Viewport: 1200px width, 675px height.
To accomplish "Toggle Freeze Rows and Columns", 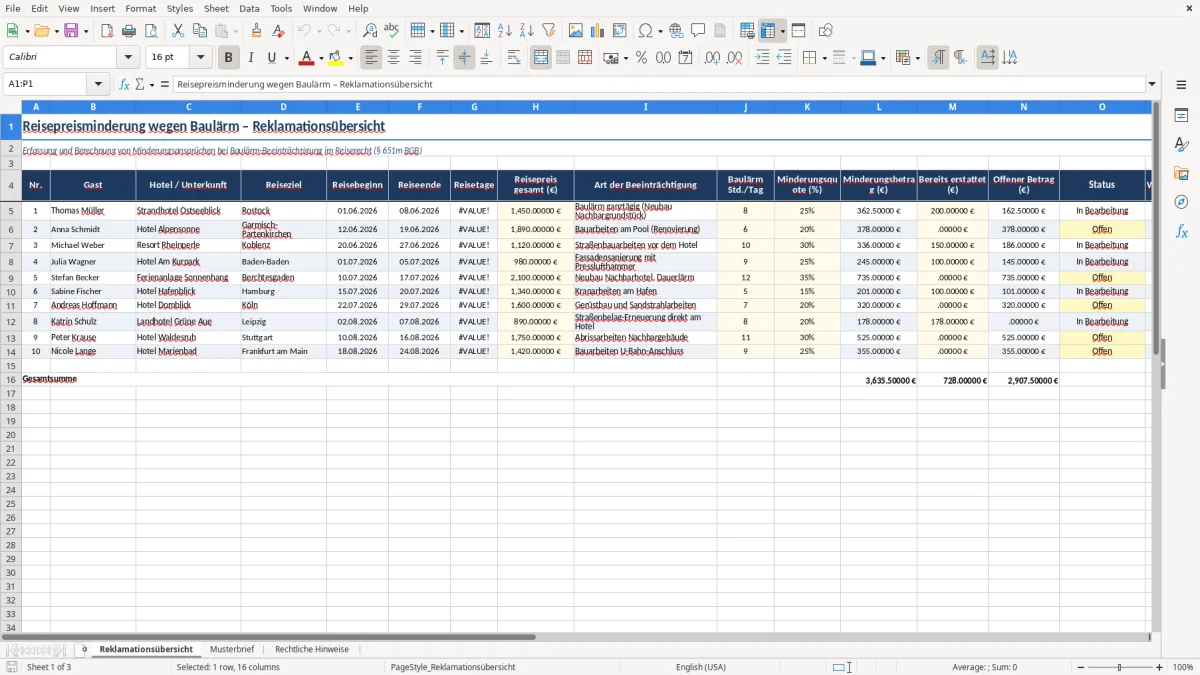I will tap(767, 31).
